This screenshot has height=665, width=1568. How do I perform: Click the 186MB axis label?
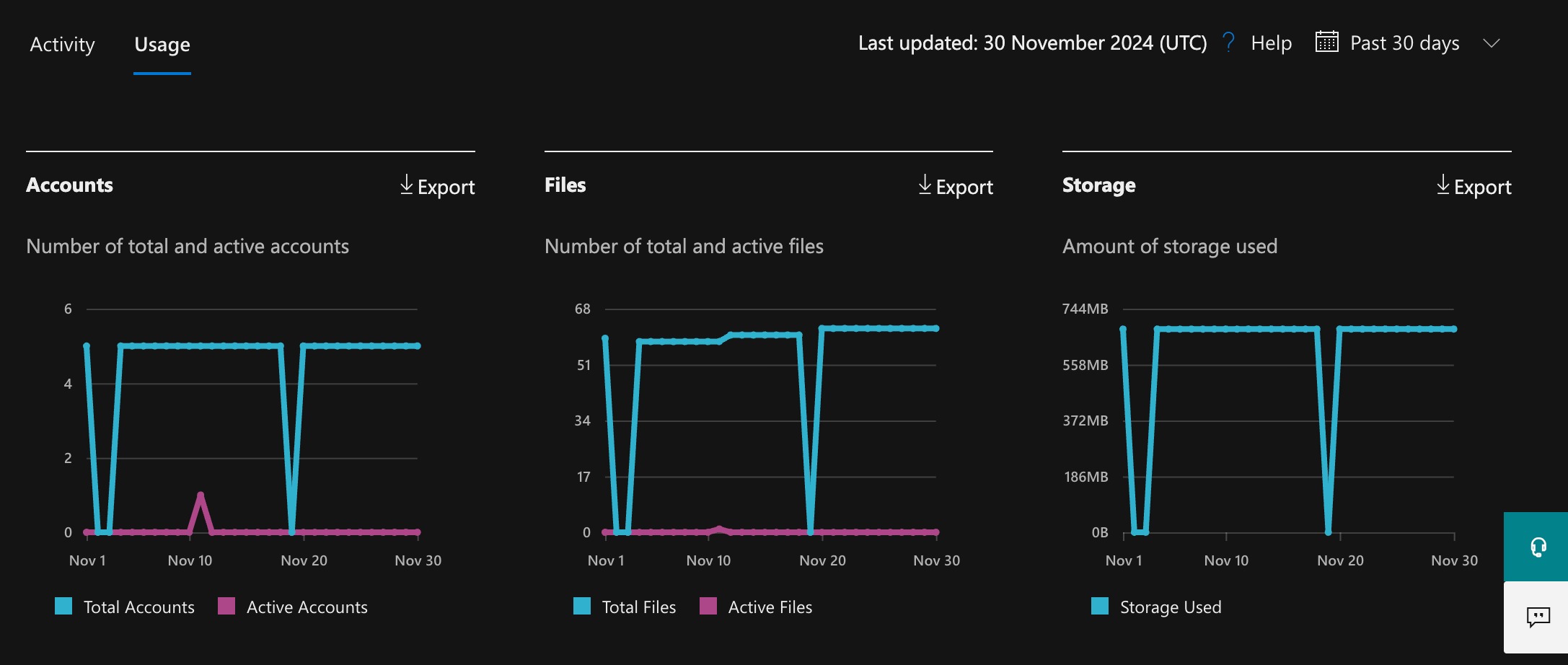(1086, 477)
